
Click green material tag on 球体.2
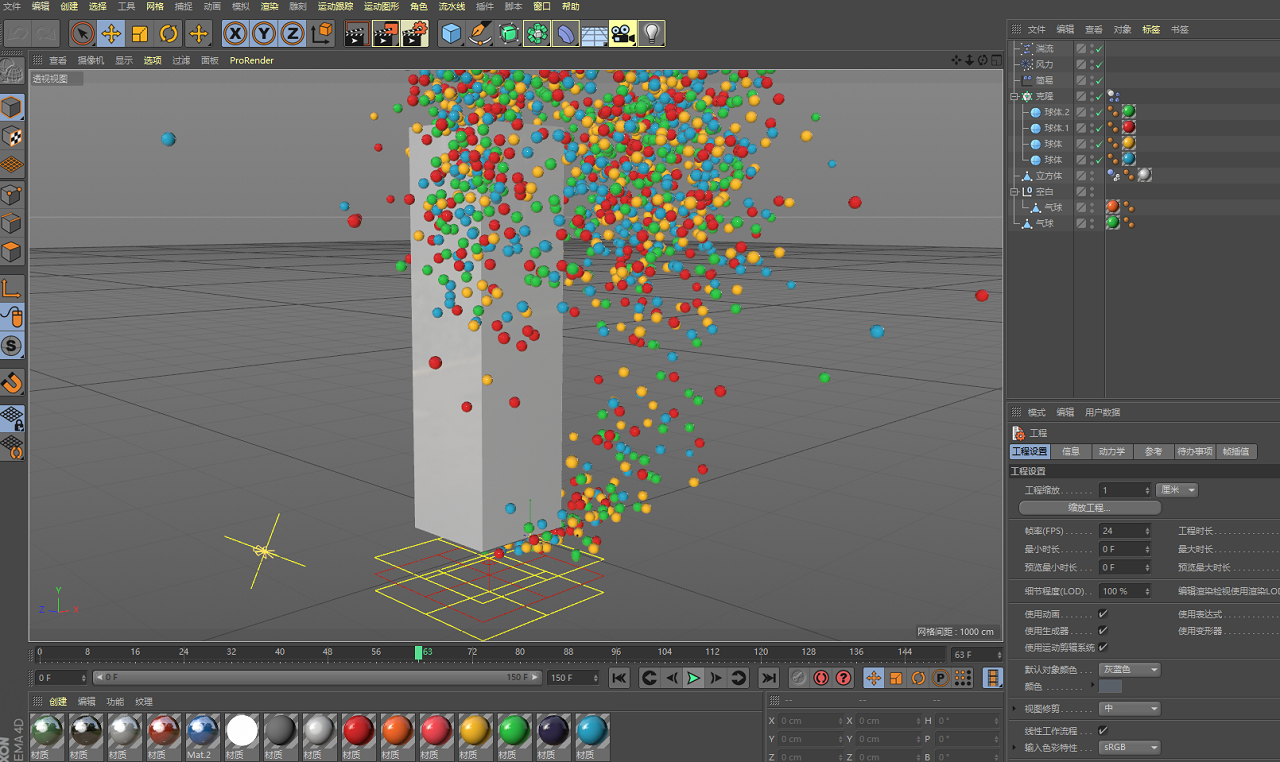(x=1129, y=112)
